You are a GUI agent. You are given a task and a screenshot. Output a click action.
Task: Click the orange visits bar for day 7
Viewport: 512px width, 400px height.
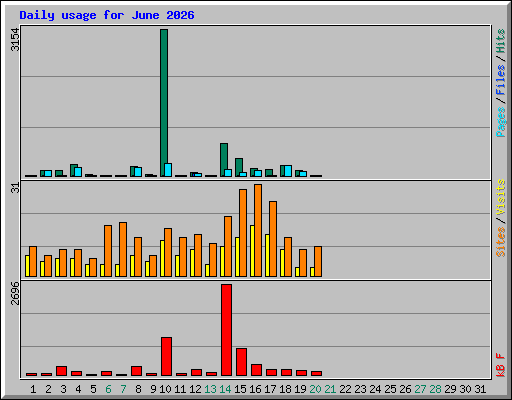tap(123, 249)
